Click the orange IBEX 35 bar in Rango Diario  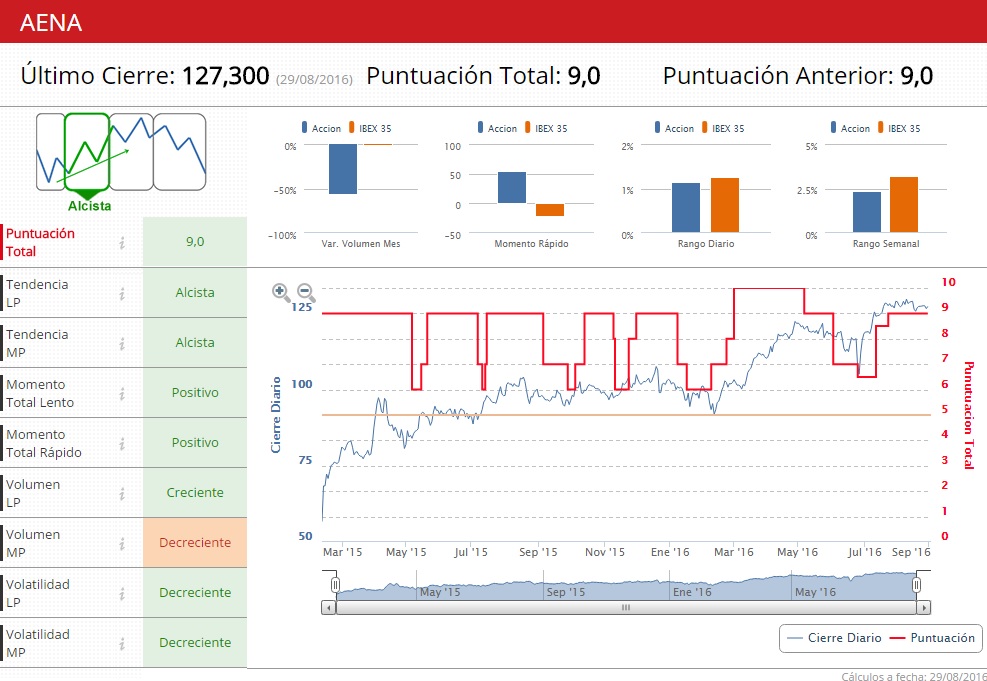point(725,205)
